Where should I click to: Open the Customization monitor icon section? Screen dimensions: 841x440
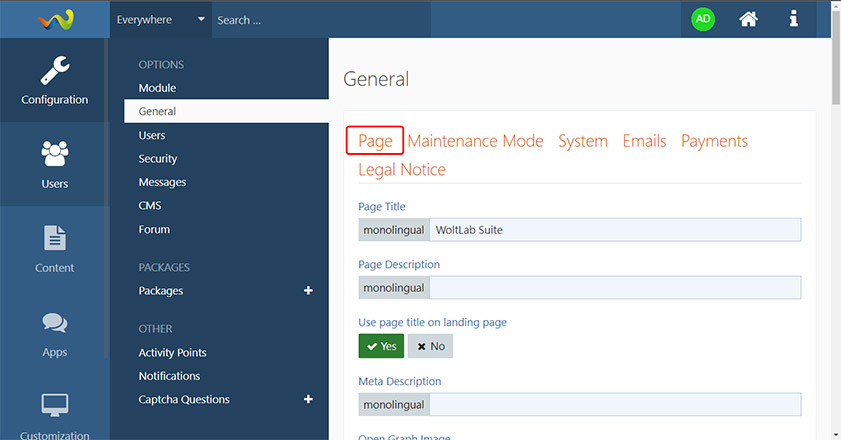point(54,415)
